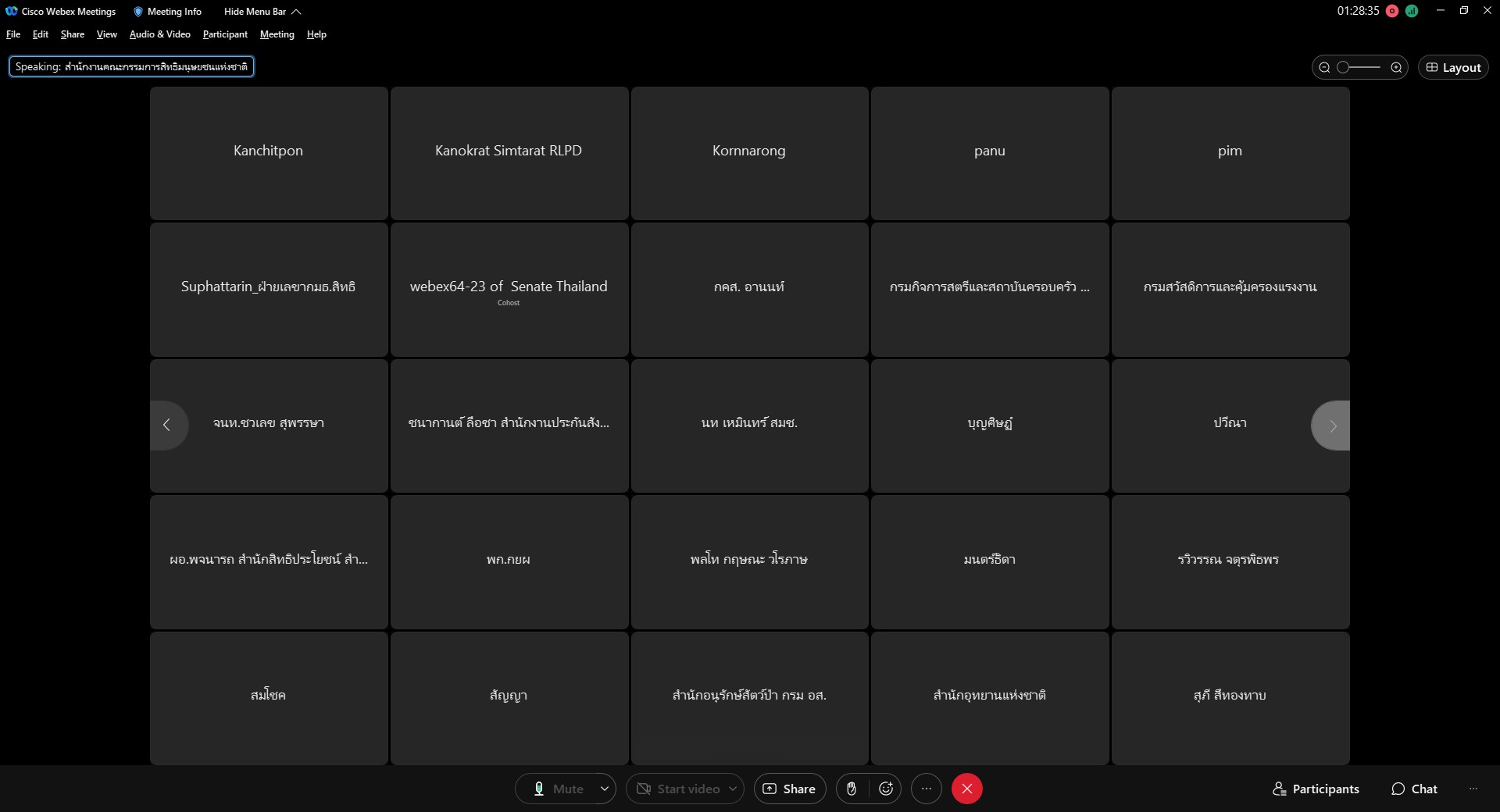Select the Kornnarong participant tile
This screenshot has height=812, width=1500.
[750, 153]
